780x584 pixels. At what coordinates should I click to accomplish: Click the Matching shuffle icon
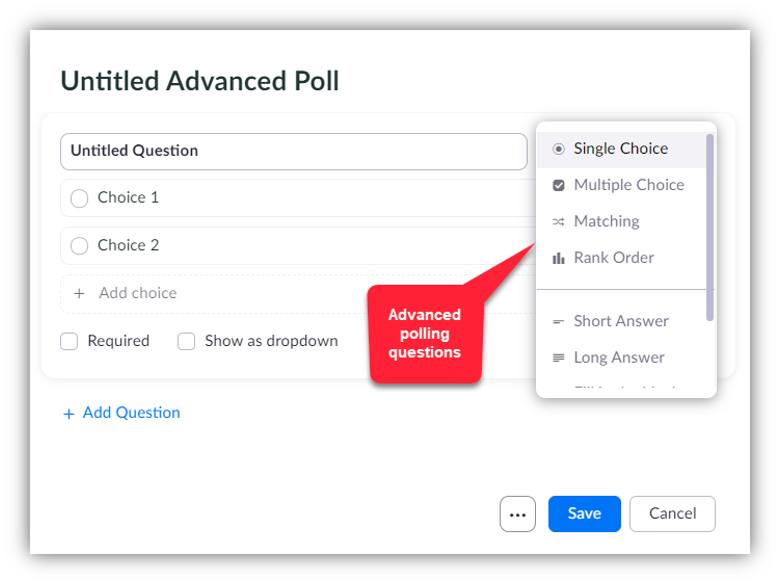(x=558, y=222)
